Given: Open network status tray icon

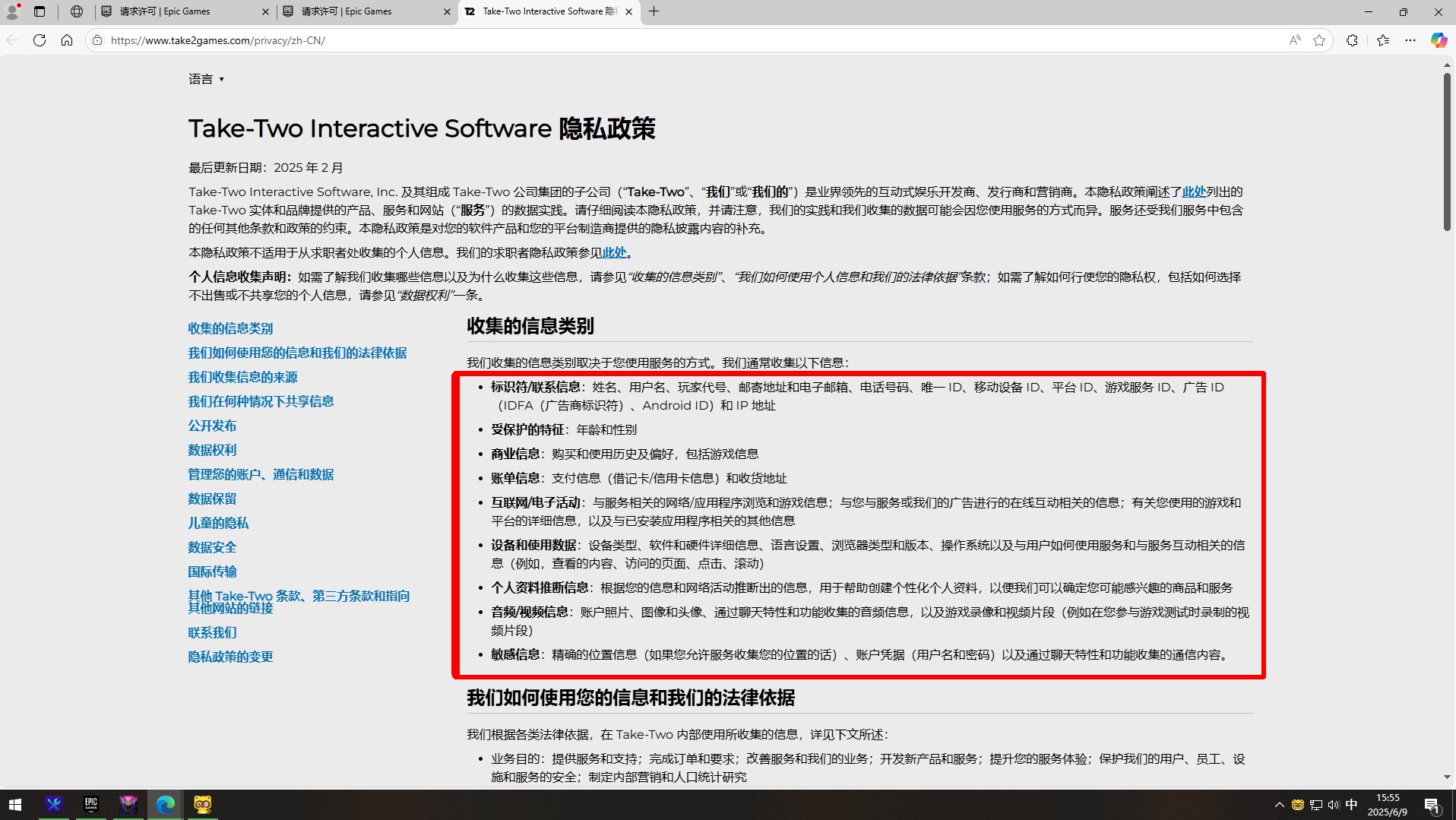Looking at the screenshot, I should [x=1316, y=805].
